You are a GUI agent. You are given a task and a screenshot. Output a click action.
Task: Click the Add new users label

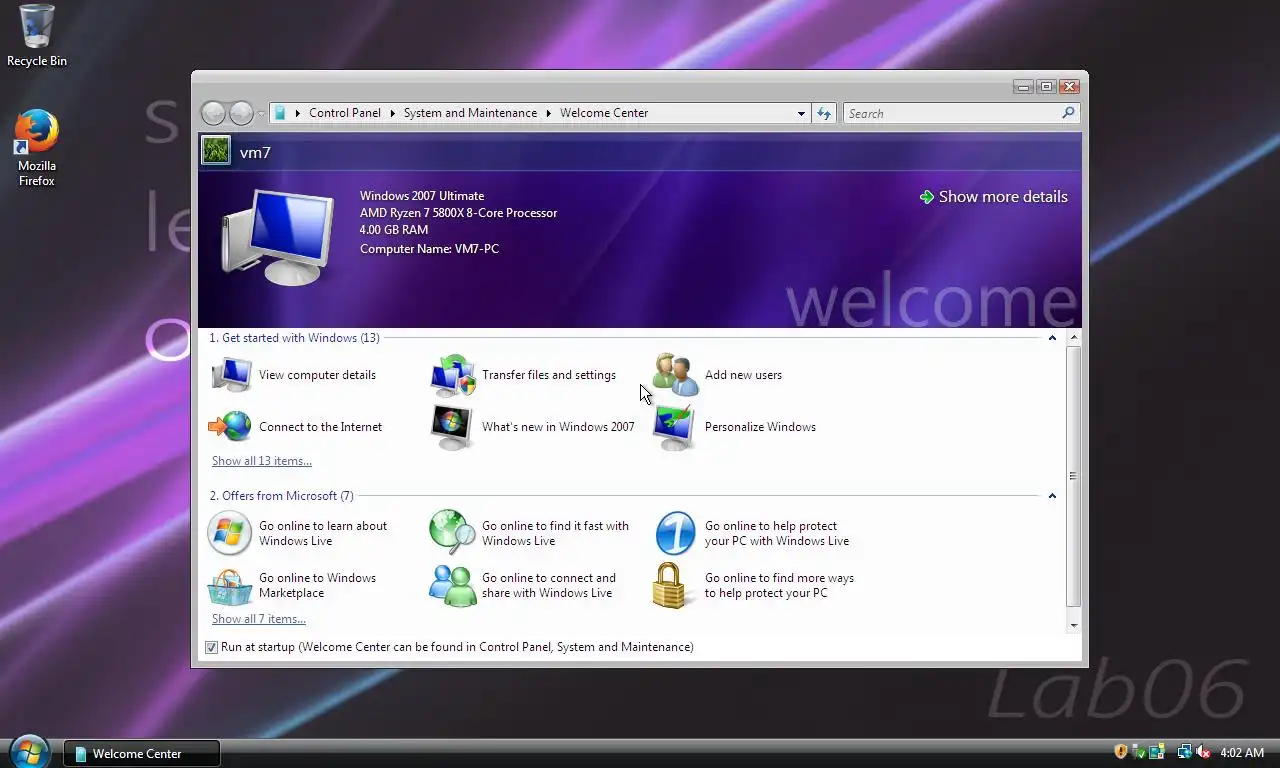coord(743,375)
